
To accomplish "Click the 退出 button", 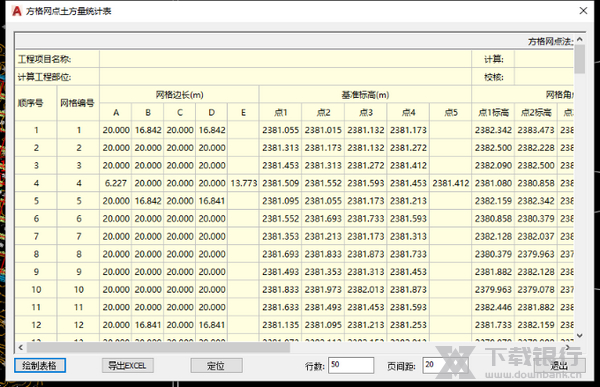I will tap(559, 365).
